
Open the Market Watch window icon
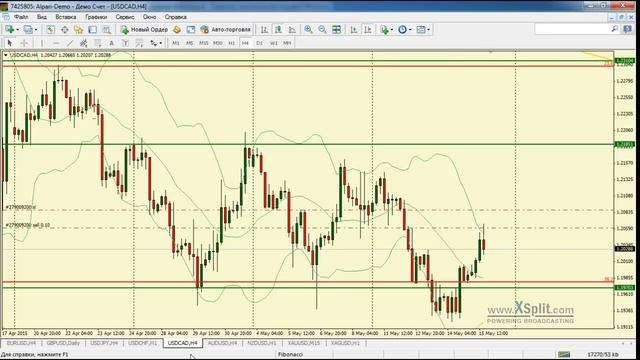coord(51,29)
